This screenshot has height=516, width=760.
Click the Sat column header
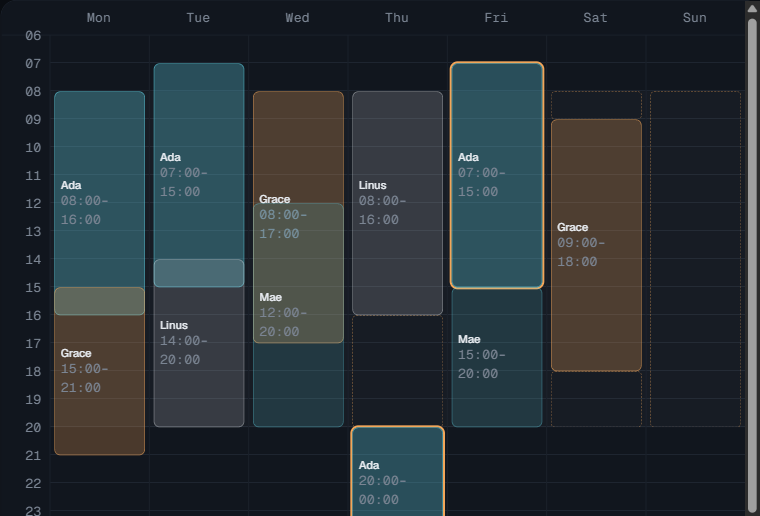[x=596, y=18]
